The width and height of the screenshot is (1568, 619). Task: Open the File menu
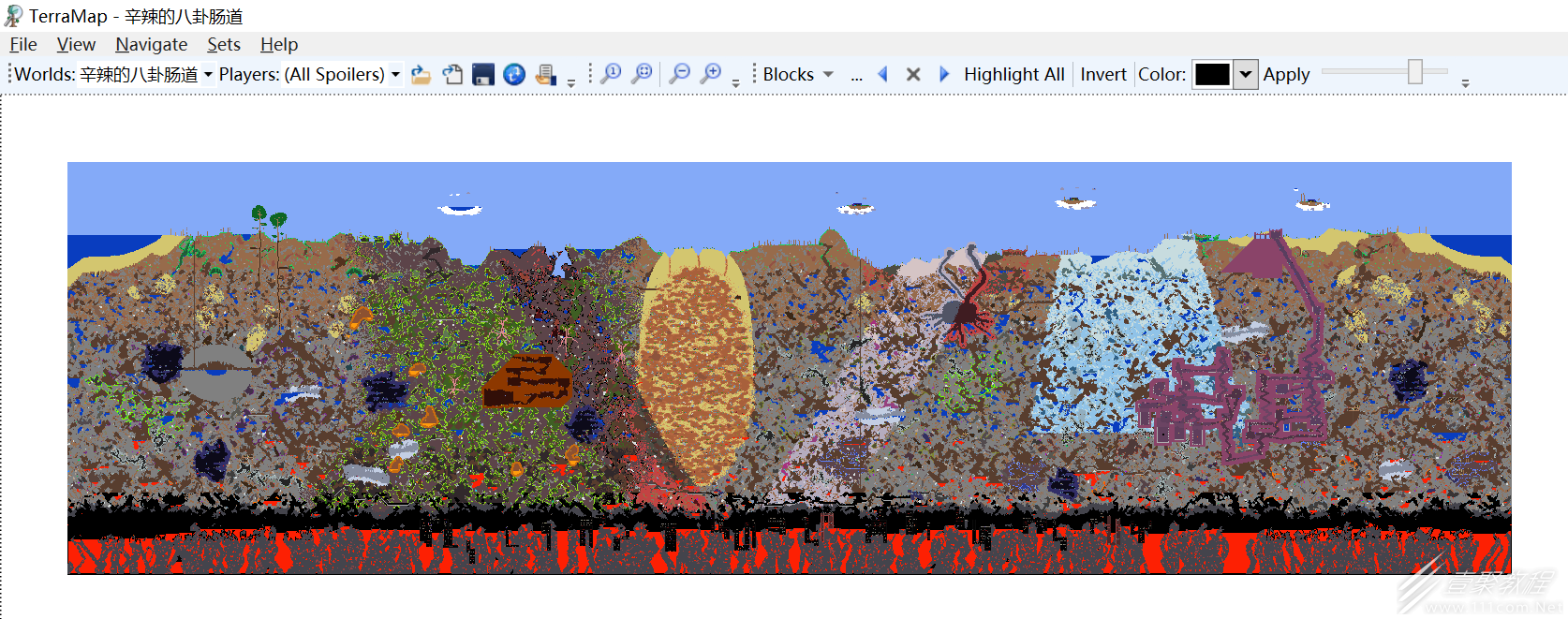pos(23,44)
